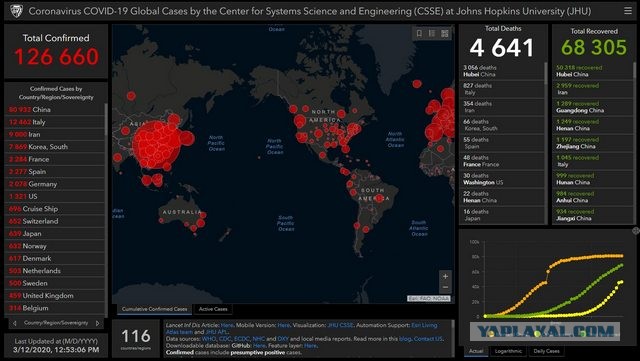Click the Contact US link
Screen dimensions: 640x361
[x=428, y=339]
